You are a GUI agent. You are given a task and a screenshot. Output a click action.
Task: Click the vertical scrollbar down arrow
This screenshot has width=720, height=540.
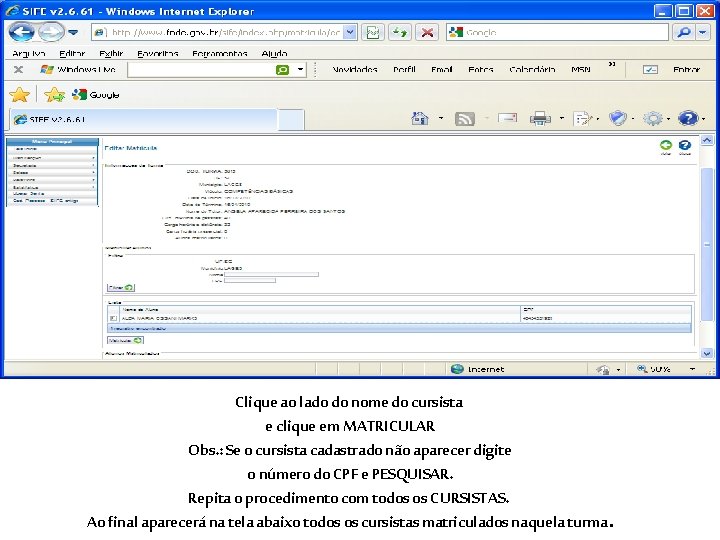(707, 353)
